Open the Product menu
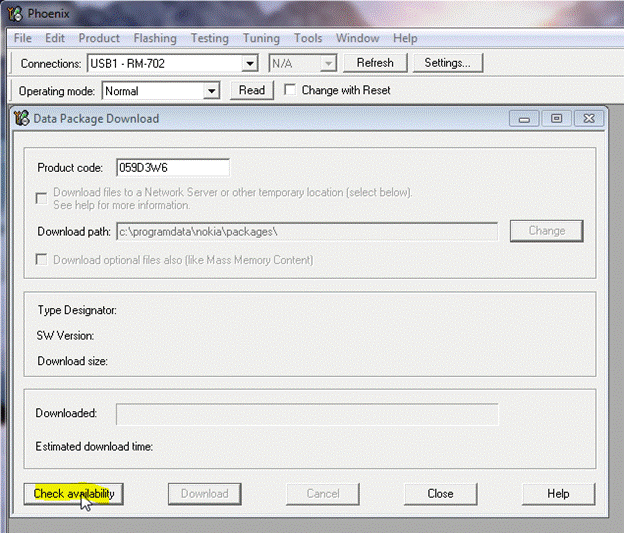This screenshot has width=624, height=533. click(x=99, y=38)
